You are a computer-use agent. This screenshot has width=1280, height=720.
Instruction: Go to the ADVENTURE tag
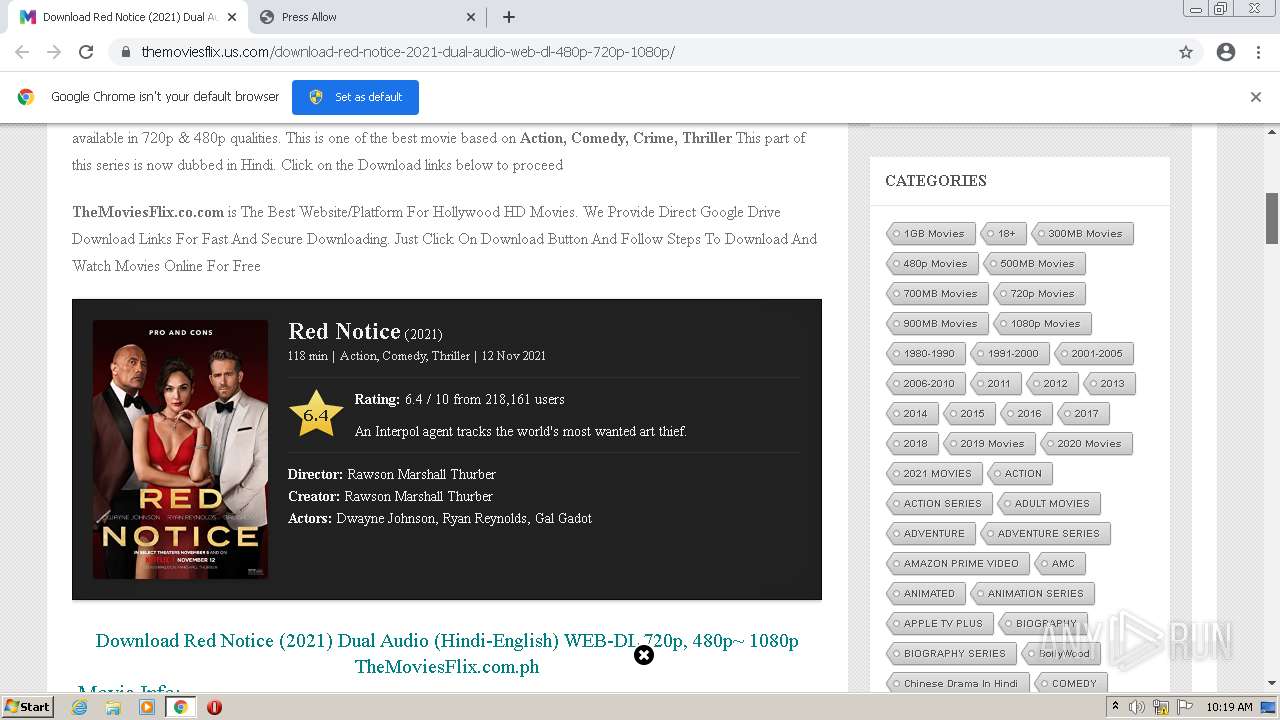[932, 534]
